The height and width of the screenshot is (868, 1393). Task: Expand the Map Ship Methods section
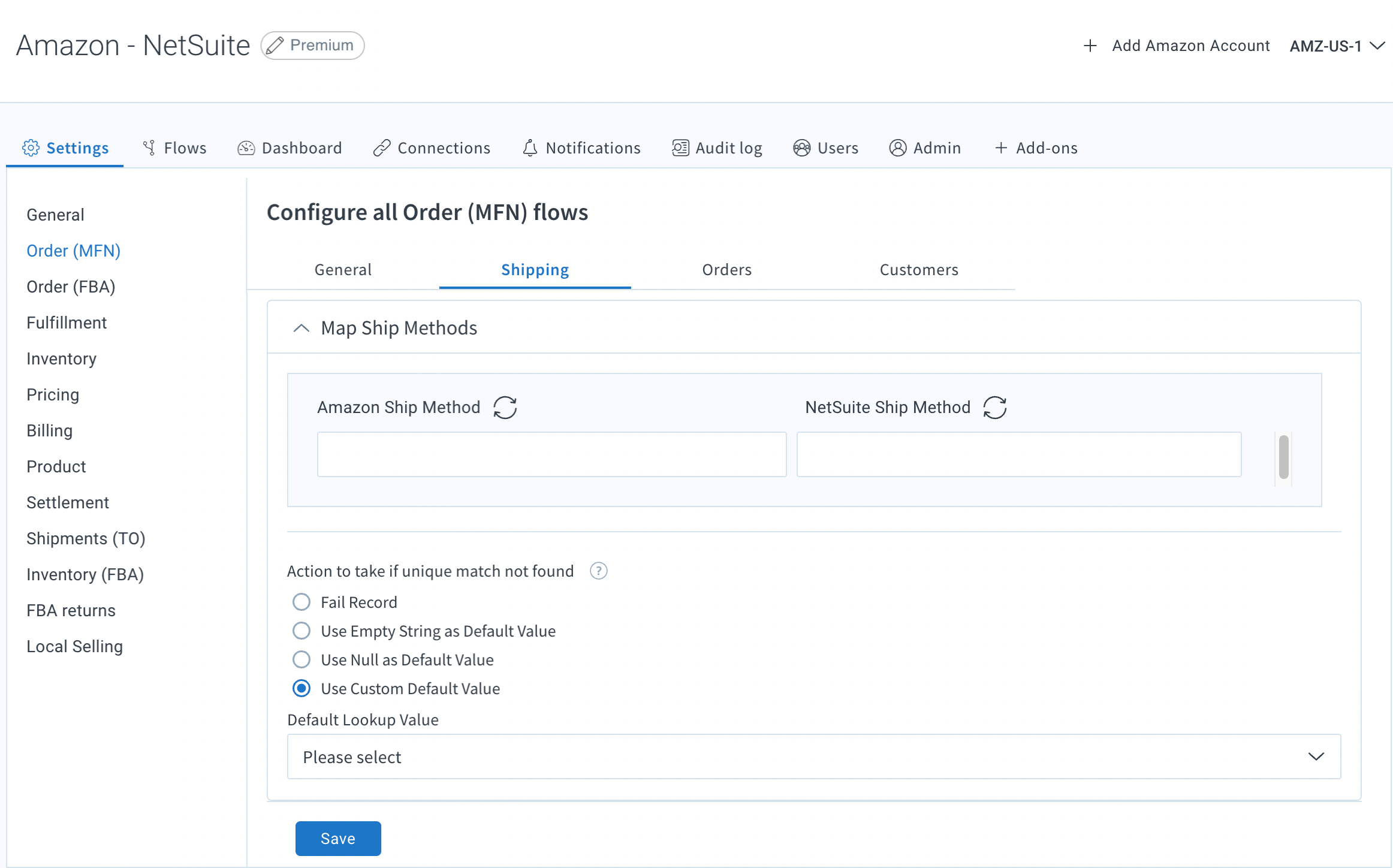click(302, 327)
